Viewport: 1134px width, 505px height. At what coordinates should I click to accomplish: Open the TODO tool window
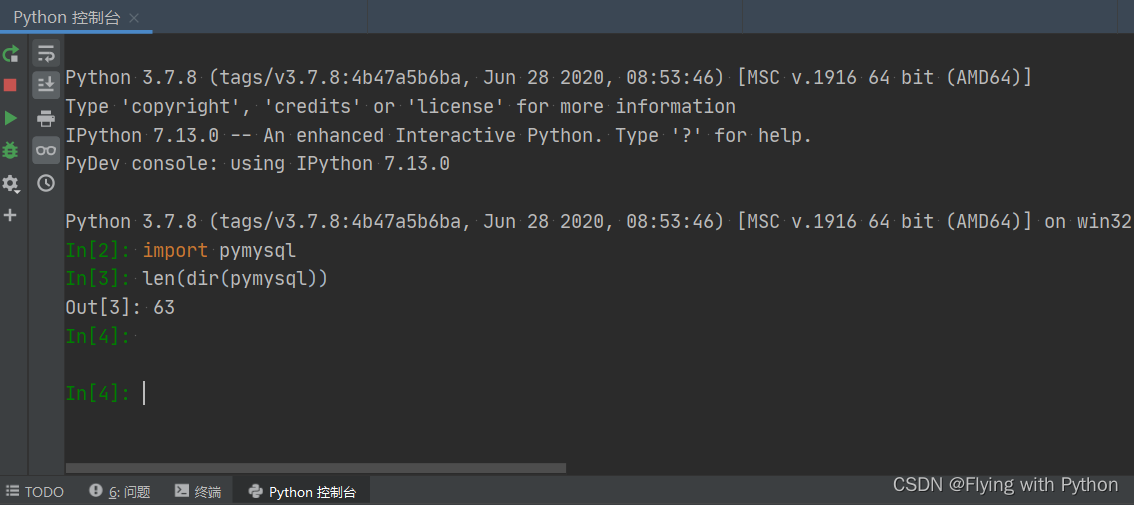[35, 492]
